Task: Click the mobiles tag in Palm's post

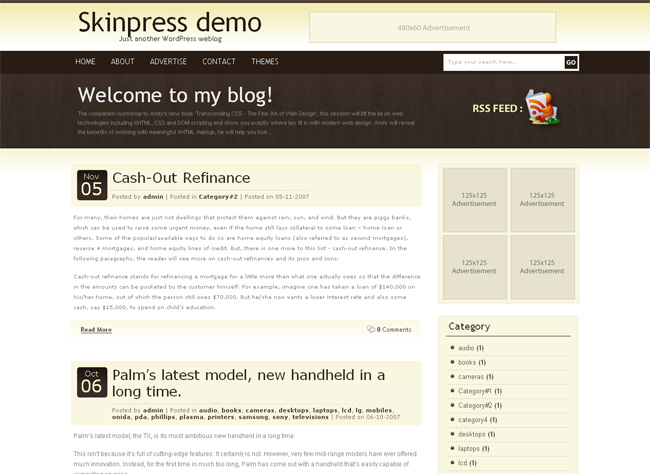Action: point(378,410)
